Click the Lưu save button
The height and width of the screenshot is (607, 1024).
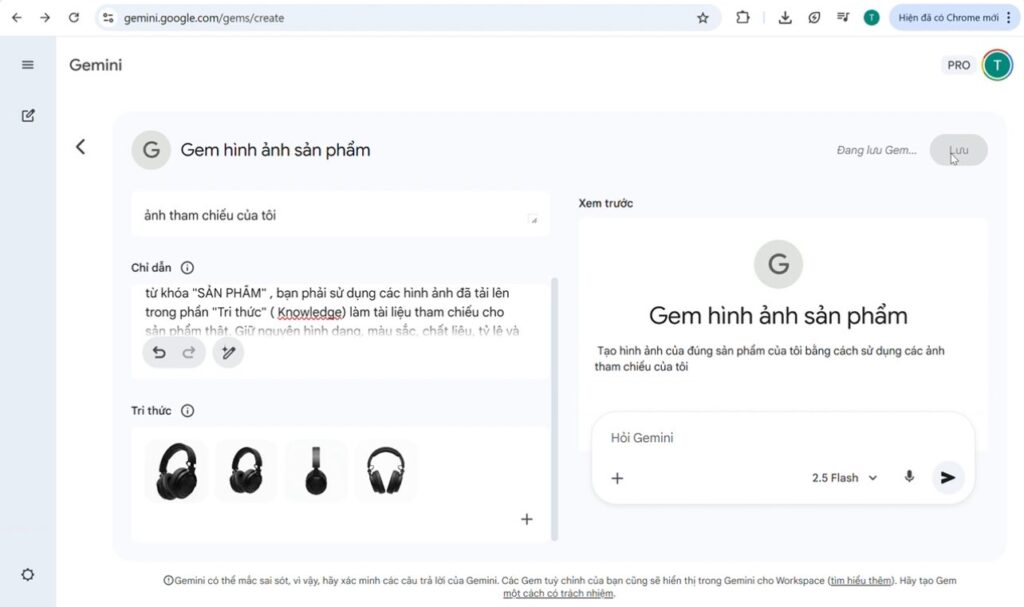(958, 150)
